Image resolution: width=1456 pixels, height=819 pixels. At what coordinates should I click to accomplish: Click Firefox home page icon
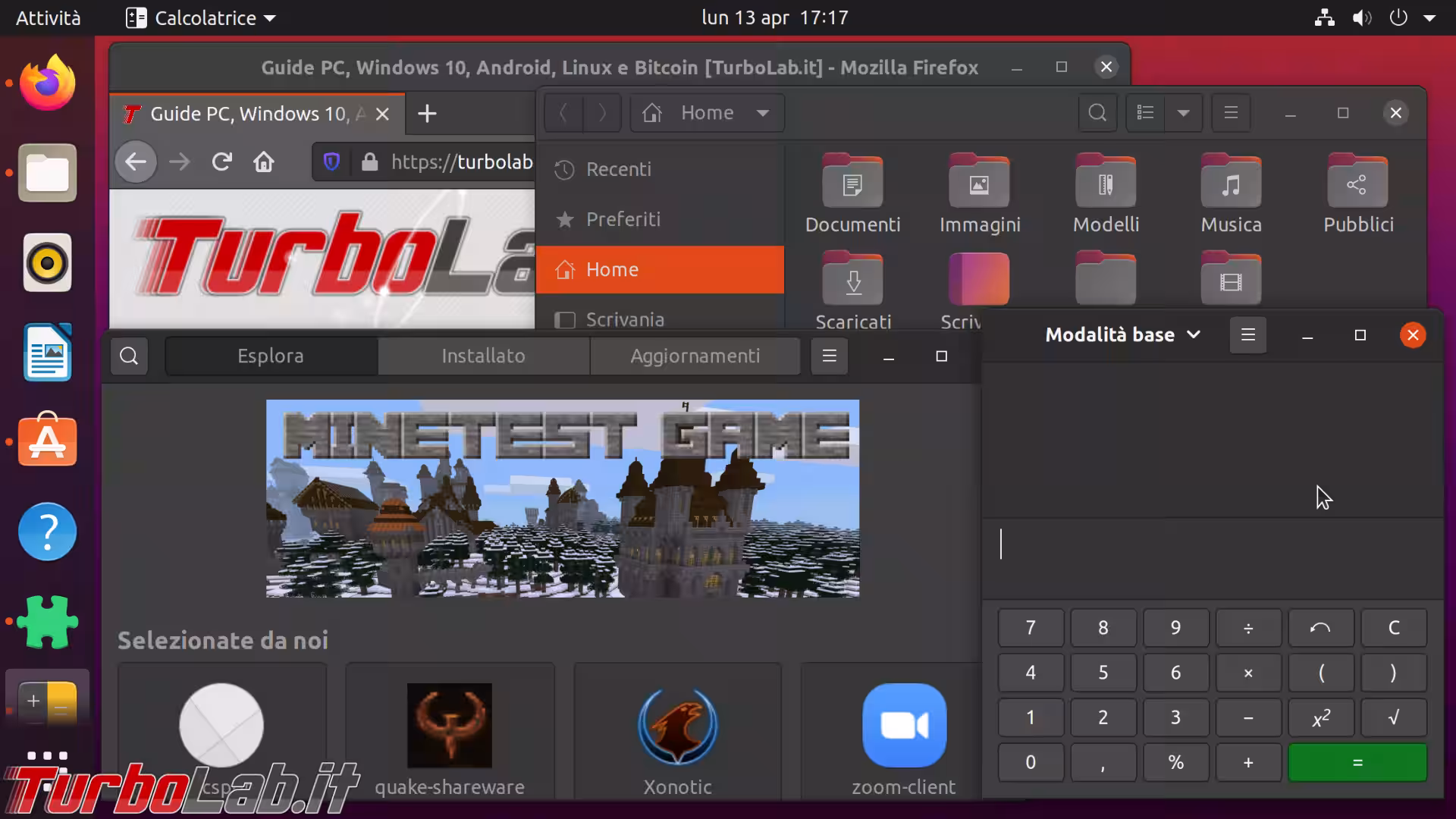point(264,162)
